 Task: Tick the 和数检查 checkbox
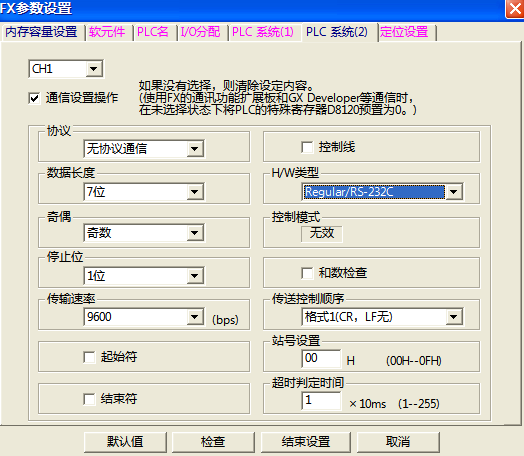[x=307, y=273]
